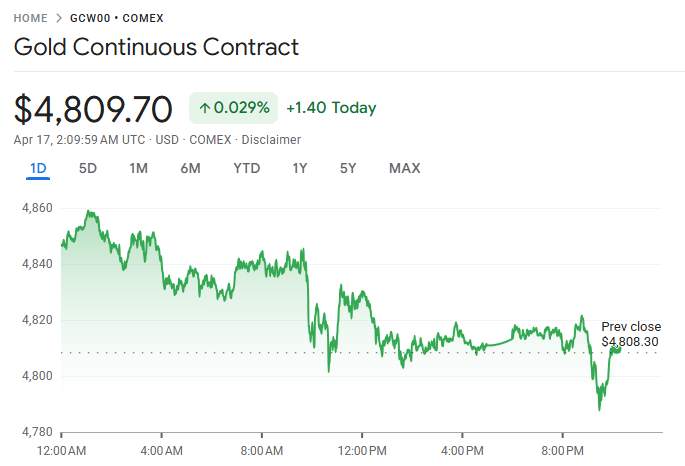This screenshot has height=466, width=685.
Task: Click the 12:00 PM time axis label
Action: coord(362,450)
